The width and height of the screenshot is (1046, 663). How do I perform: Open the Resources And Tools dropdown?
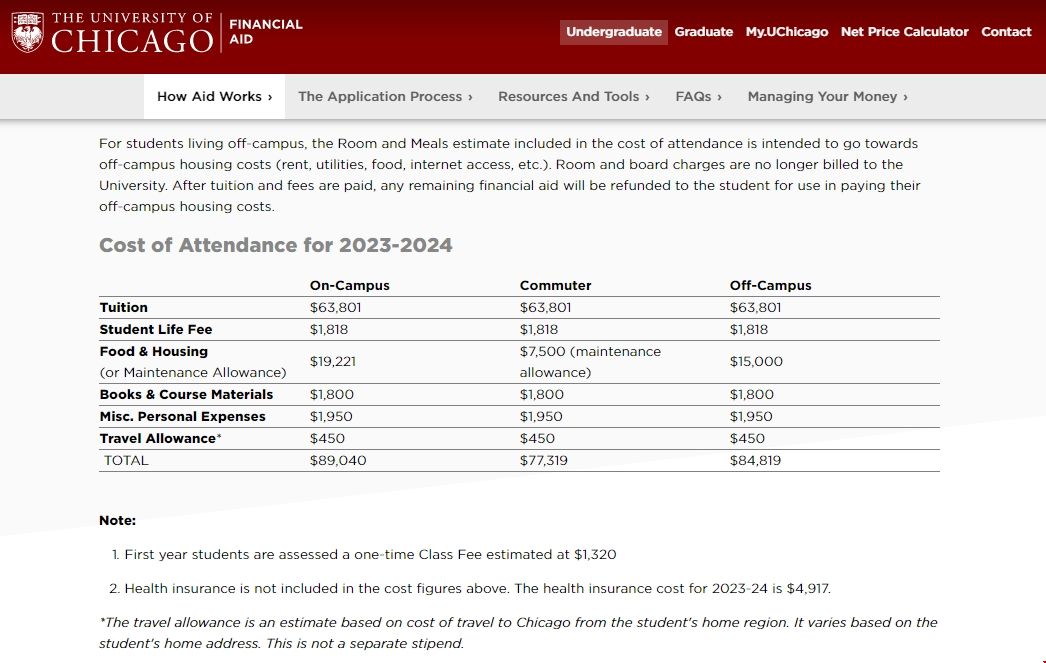[573, 97]
